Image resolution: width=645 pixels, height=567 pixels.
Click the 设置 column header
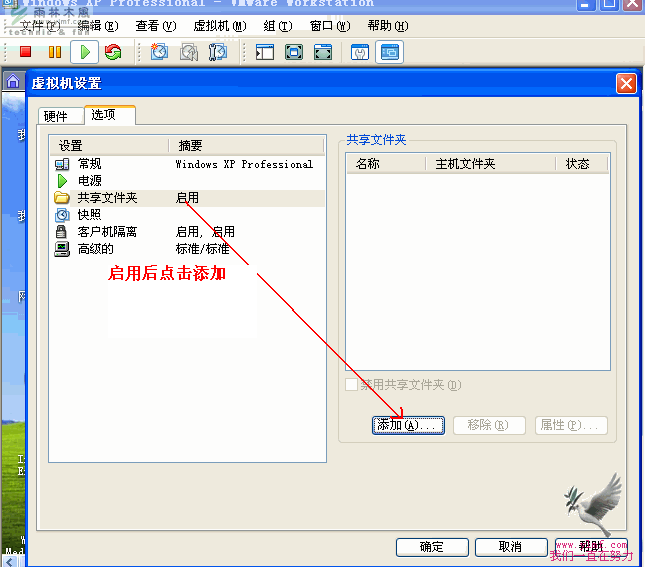[109, 145]
